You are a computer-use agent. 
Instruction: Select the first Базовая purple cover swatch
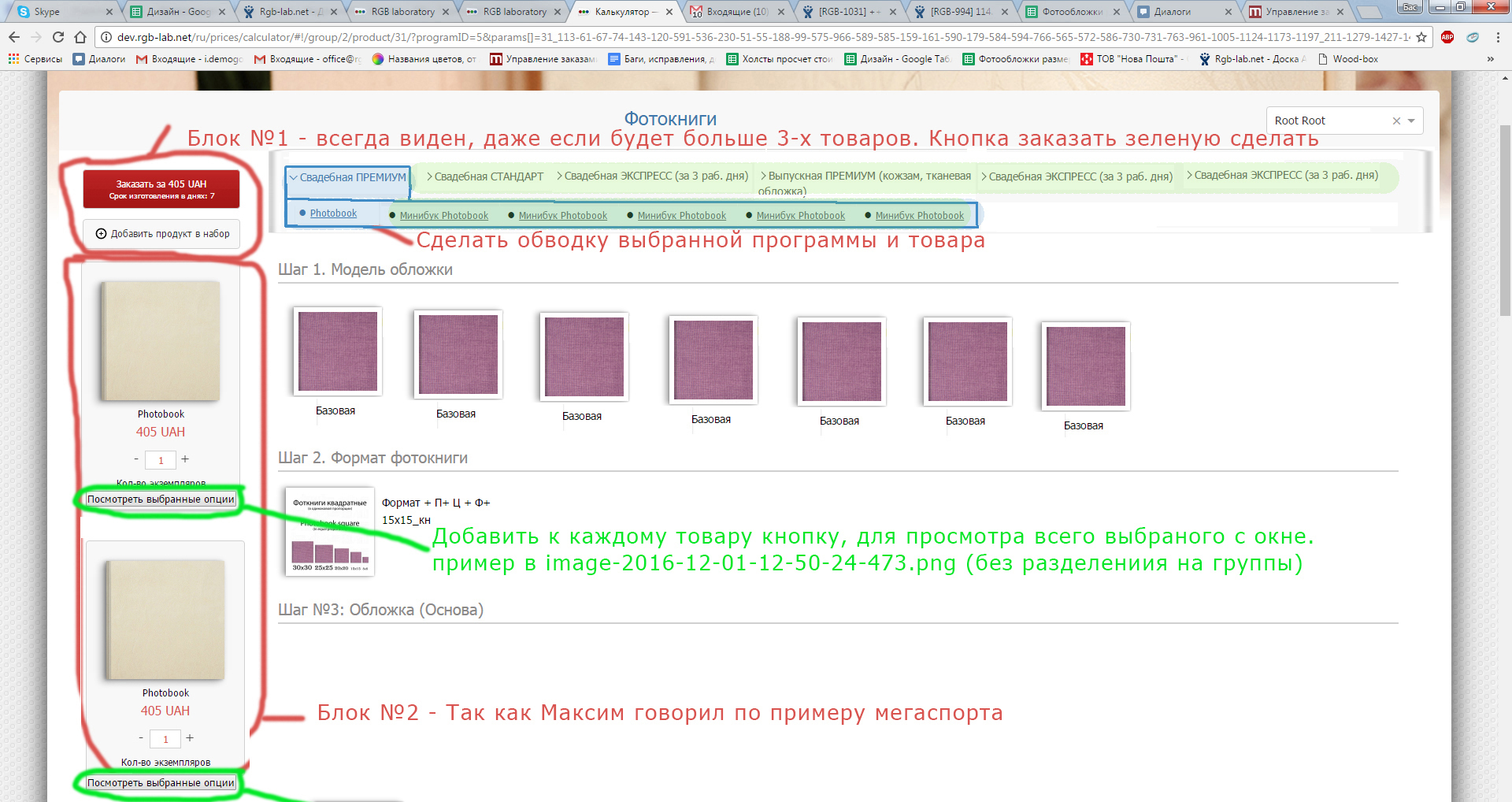(x=338, y=351)
